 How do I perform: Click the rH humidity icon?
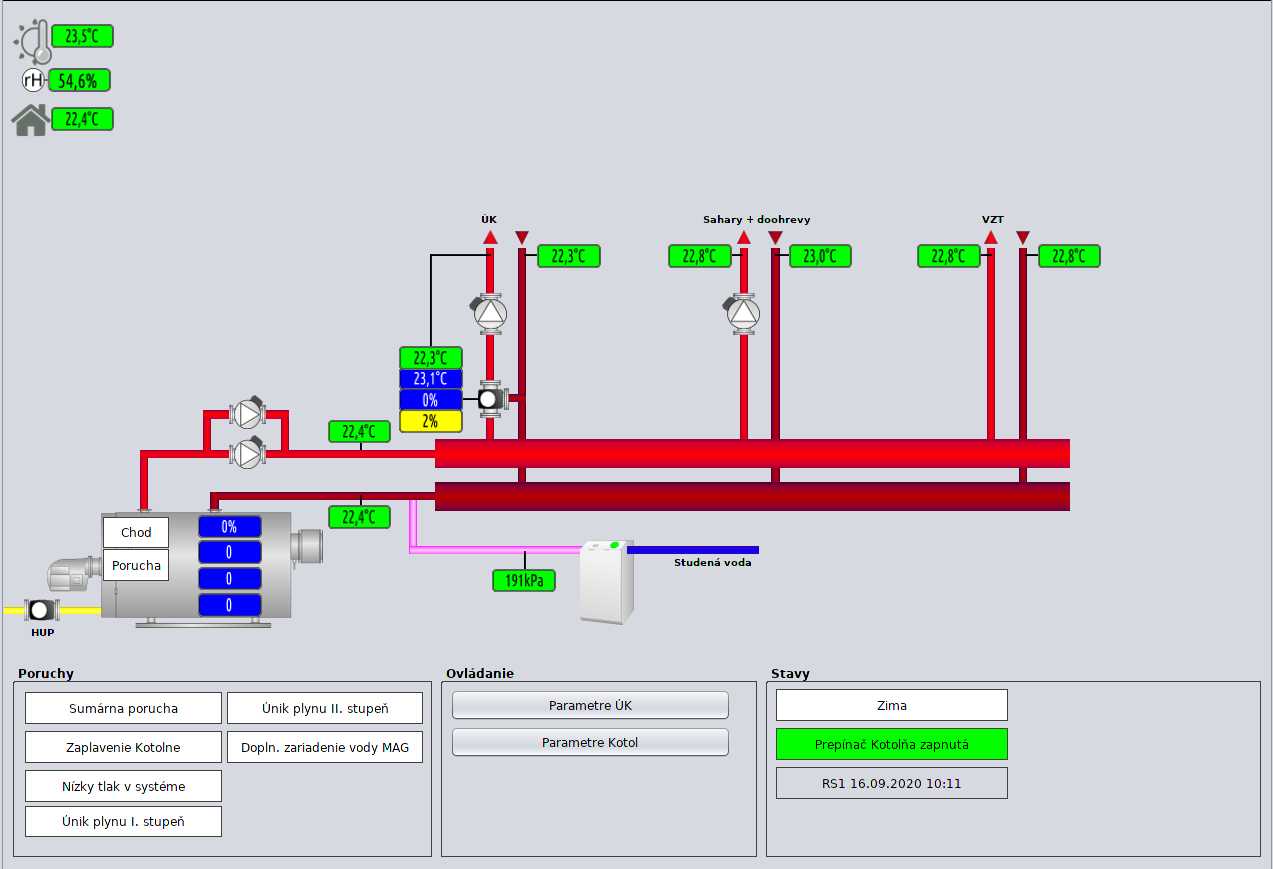point(34,81)
